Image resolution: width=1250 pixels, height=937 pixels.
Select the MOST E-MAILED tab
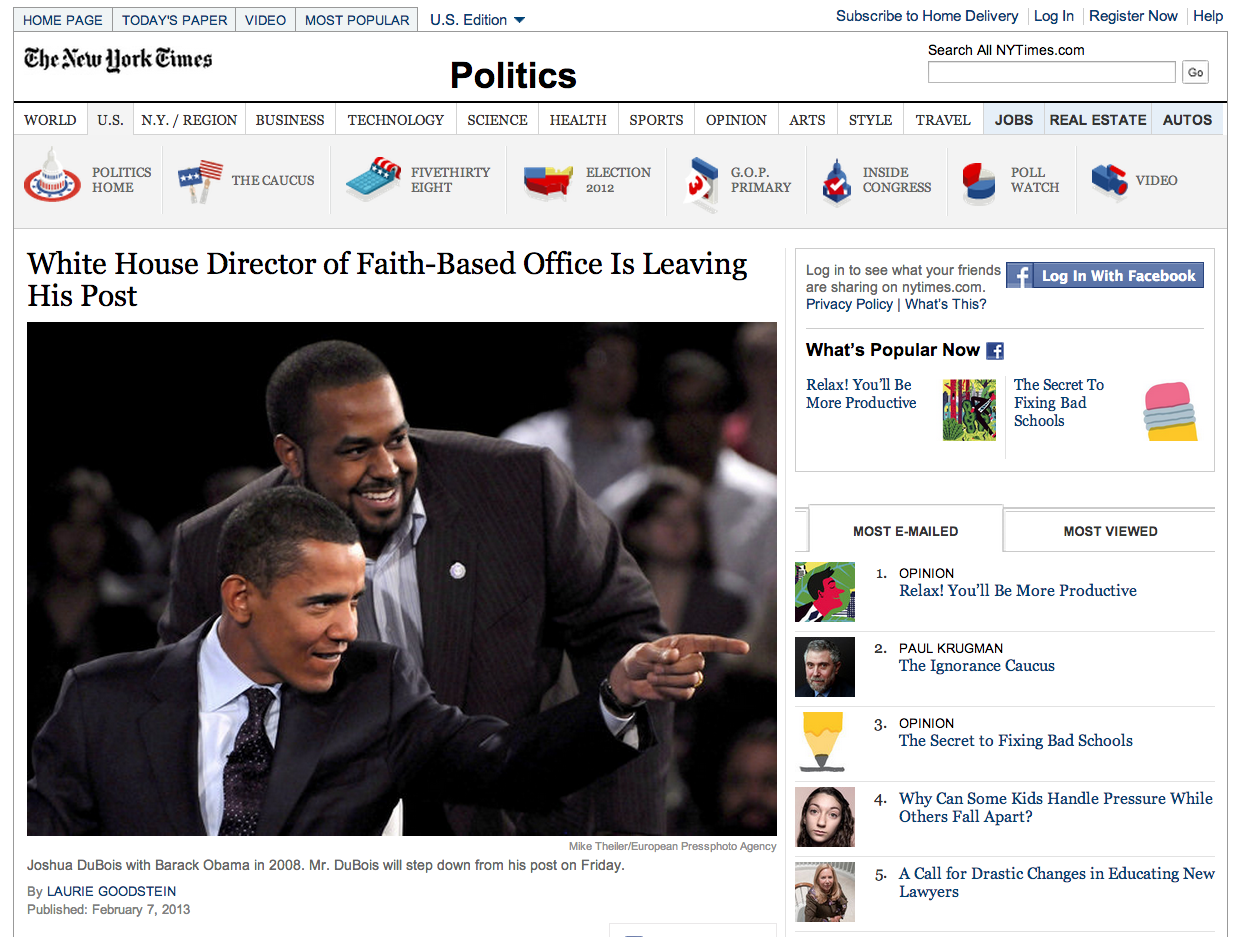[905, 531]
